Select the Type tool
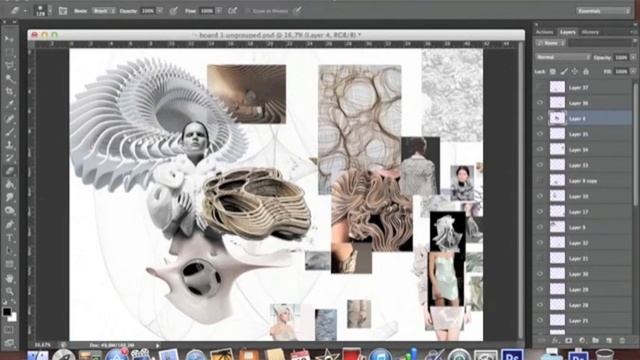The image size is (640, 360). pos(9,238)
